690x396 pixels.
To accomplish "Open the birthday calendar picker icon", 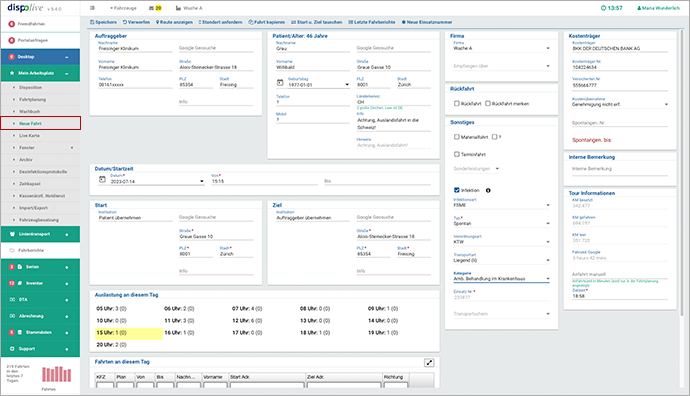I will pos(280,82).
